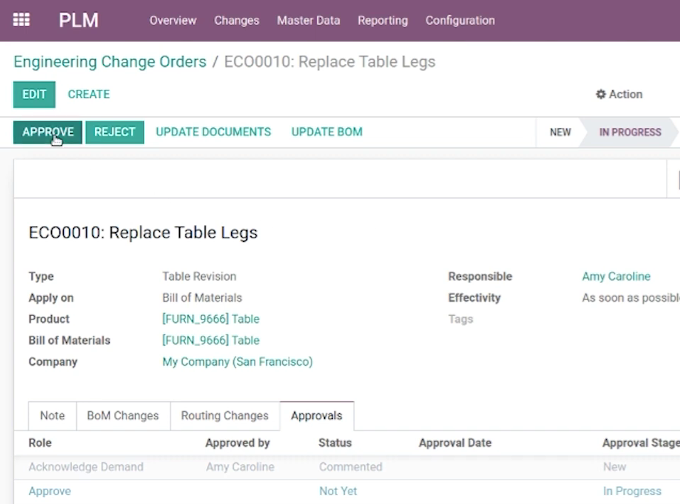The height and width of the screenshot is (504, 680).
Task: Click UPDATE BOM
Action: (327, 132)
